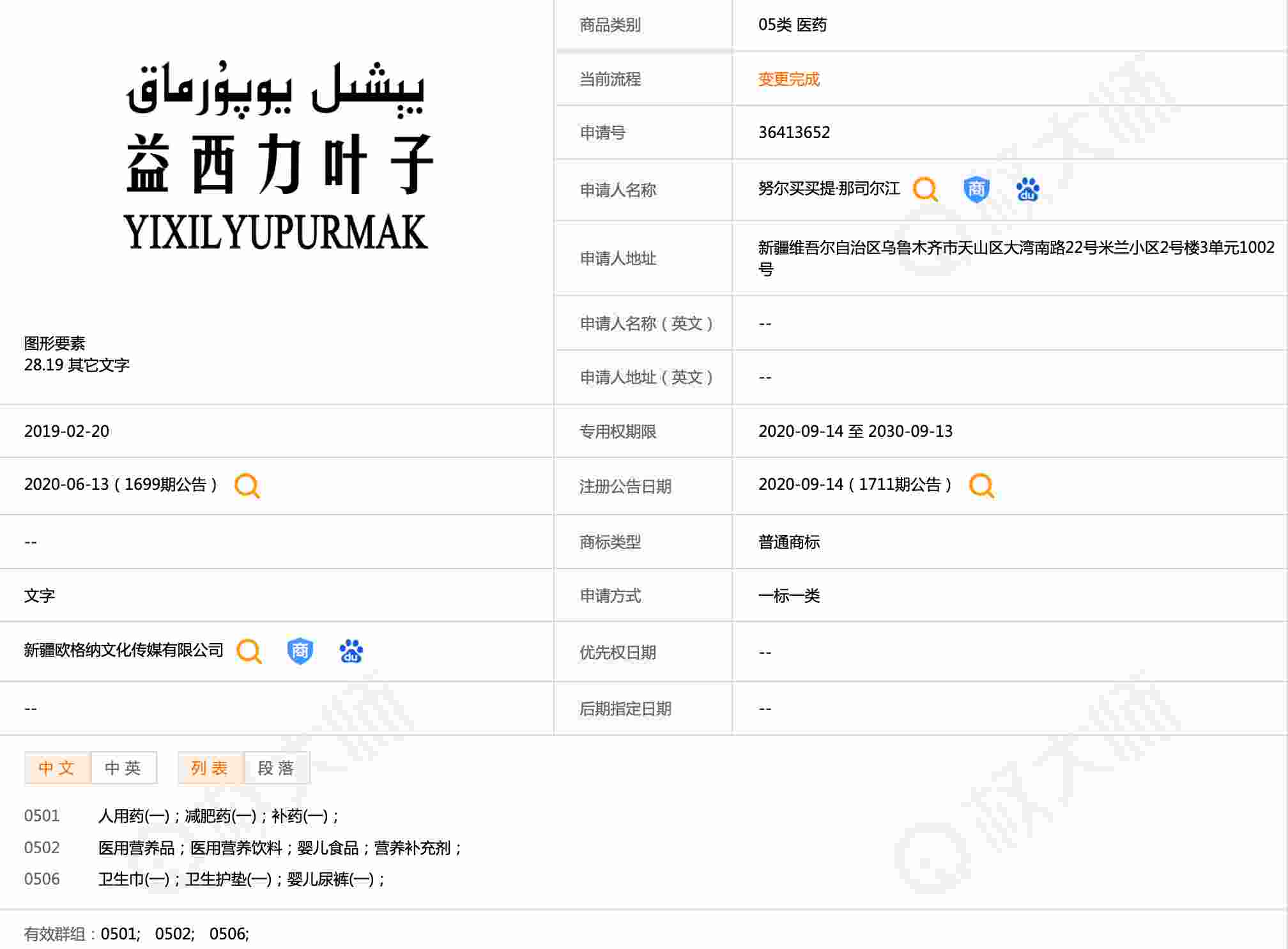Click search icon next to 1699期公告
This screenshot has height=949, width=1288.
tap(247, 486)
